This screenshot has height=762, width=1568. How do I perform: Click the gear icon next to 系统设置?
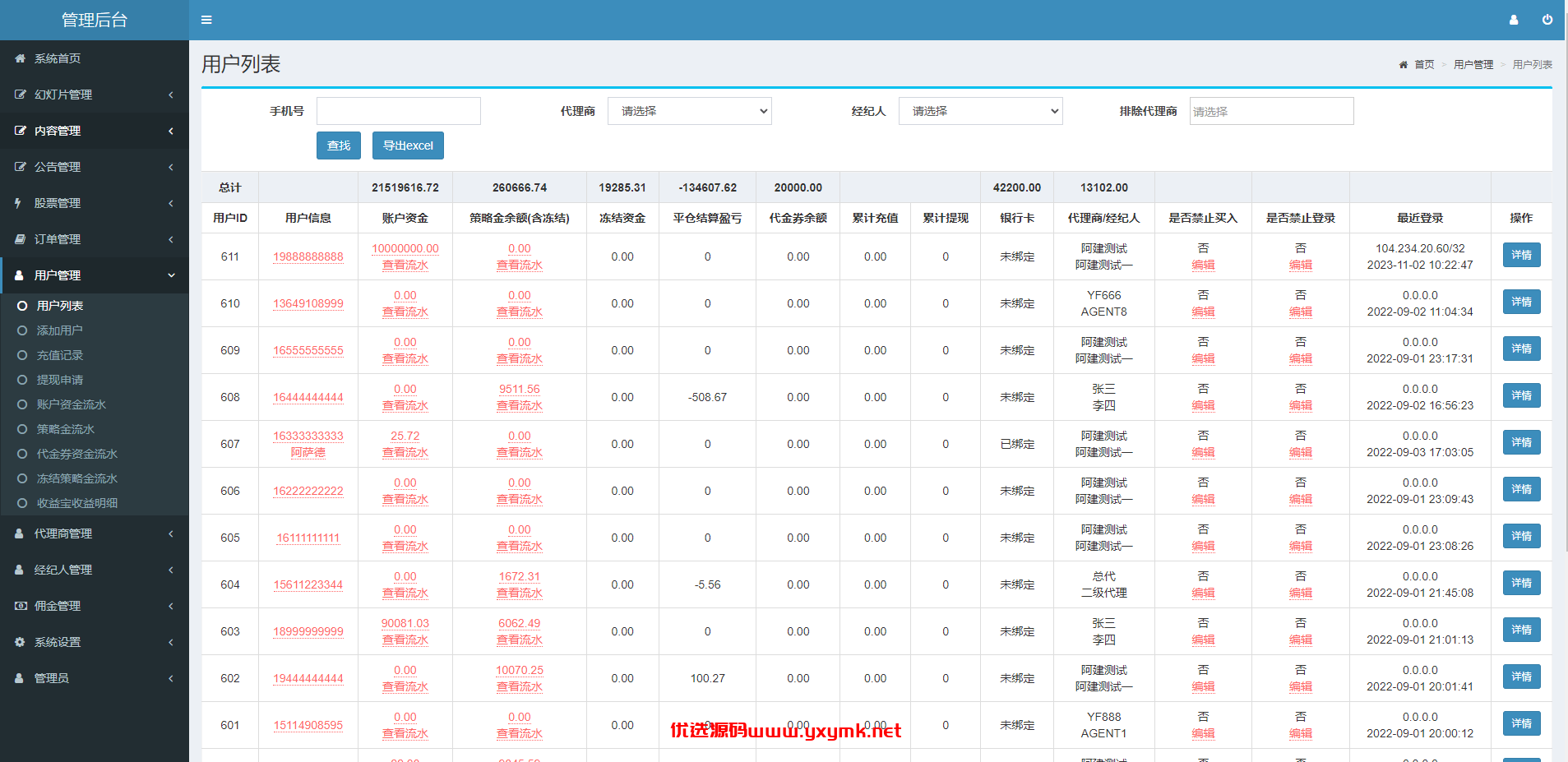[x=20, y=642]
